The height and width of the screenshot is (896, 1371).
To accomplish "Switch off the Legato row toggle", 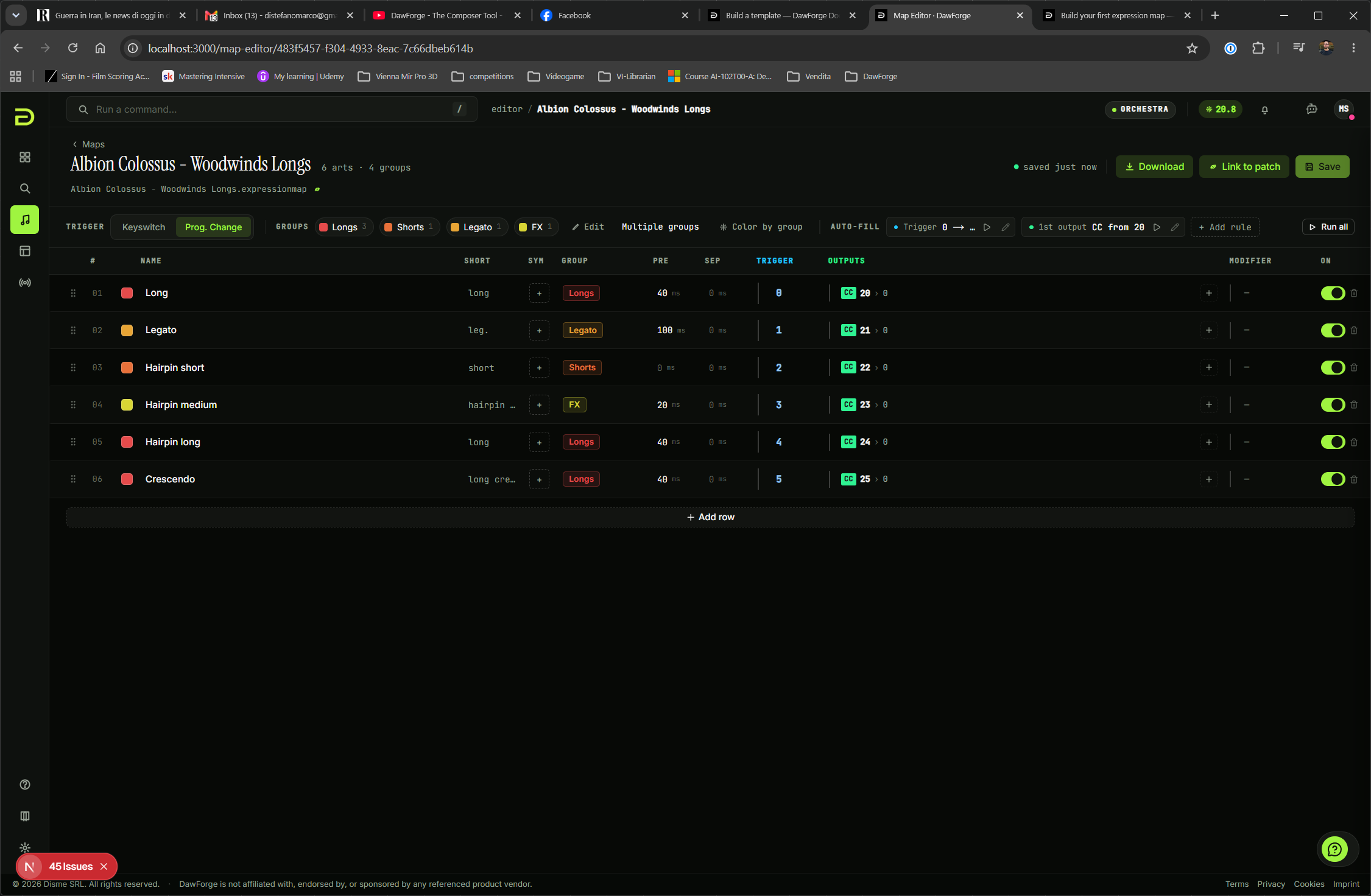I will click(x=1333, y=330).
